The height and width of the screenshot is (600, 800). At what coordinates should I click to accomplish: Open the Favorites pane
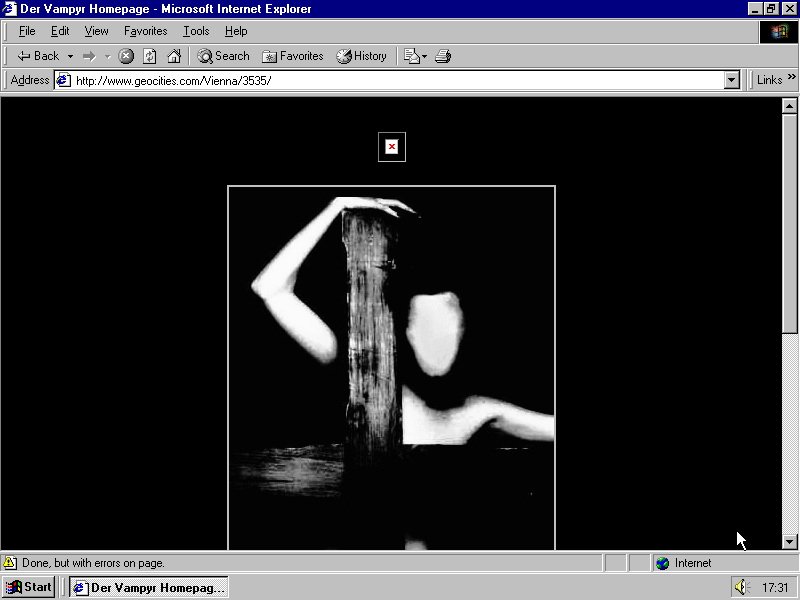[293, 56]
